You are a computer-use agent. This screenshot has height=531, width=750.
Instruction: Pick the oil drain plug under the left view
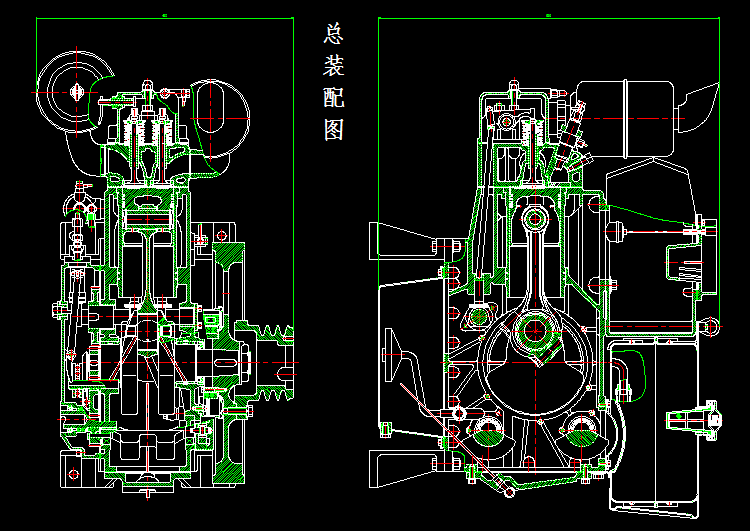(x=147, y=492)
